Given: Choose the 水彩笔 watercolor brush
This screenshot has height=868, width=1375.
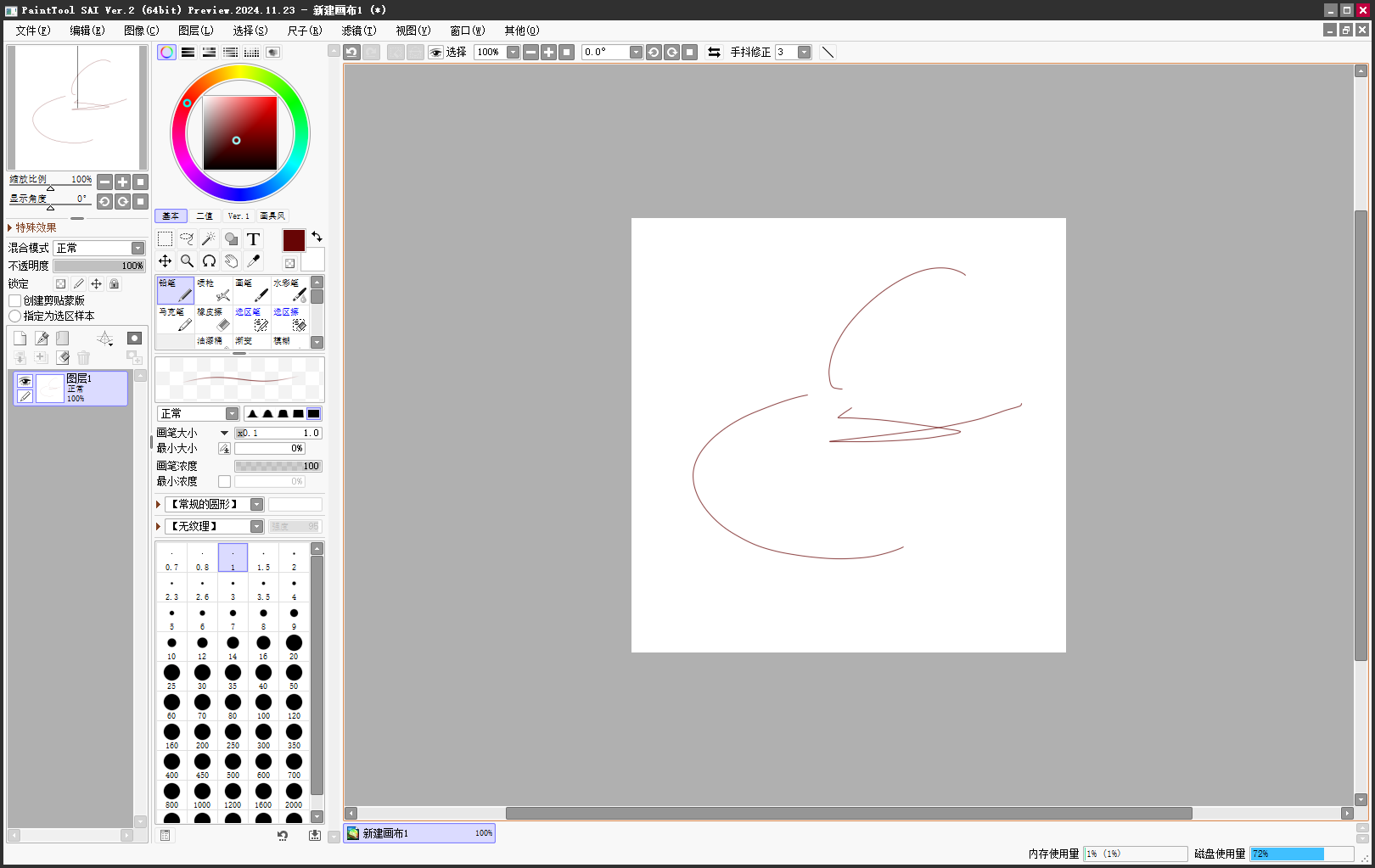Looking at the screenshot, I should pyautogui.click(x=290, y=290).
